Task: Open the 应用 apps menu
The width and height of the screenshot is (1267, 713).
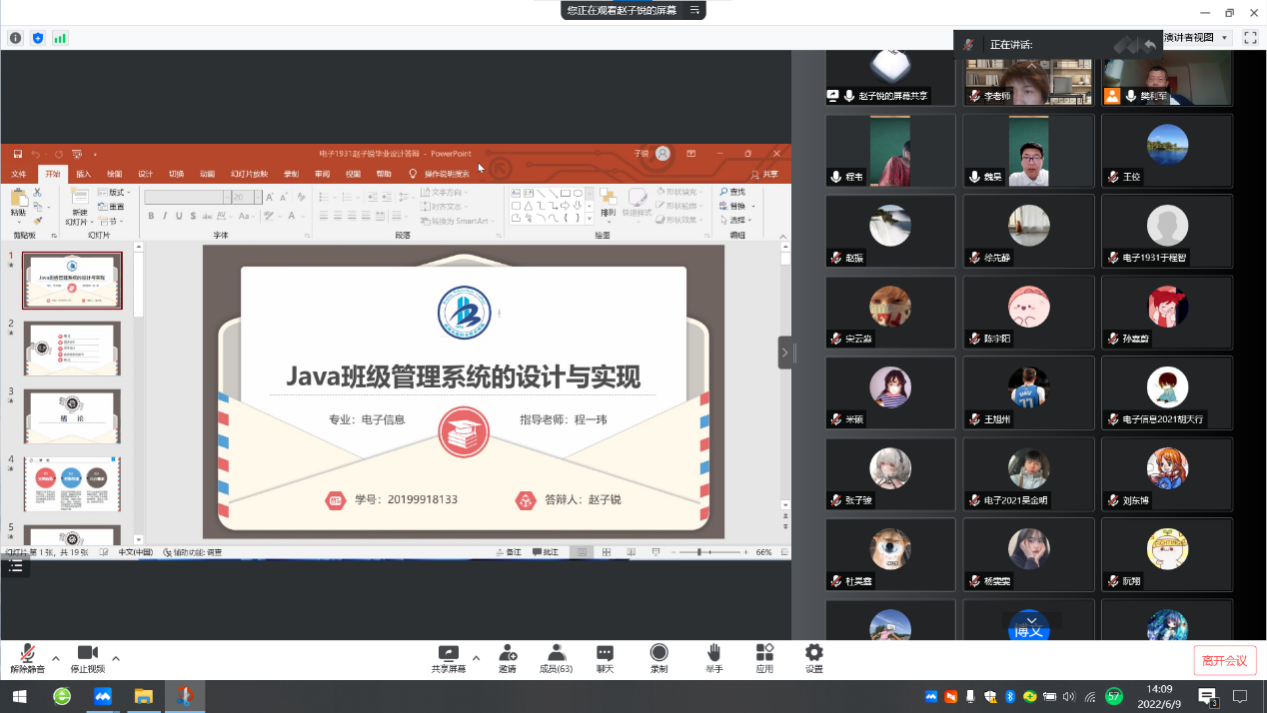Action: point(765,659)
